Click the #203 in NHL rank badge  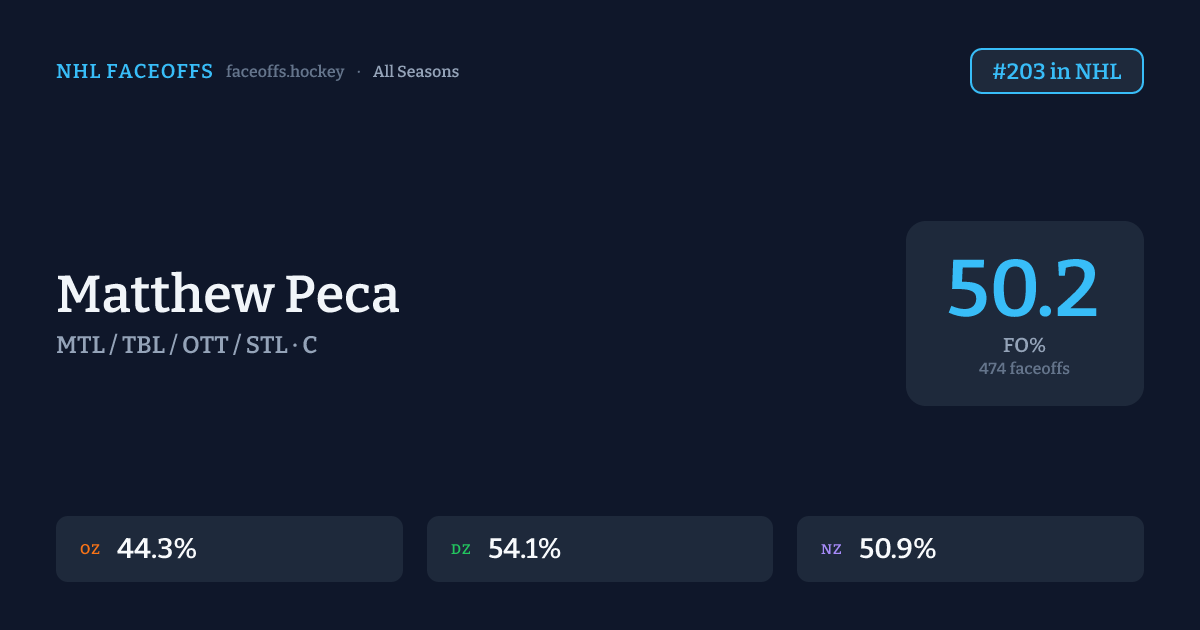coord(1056,72)
